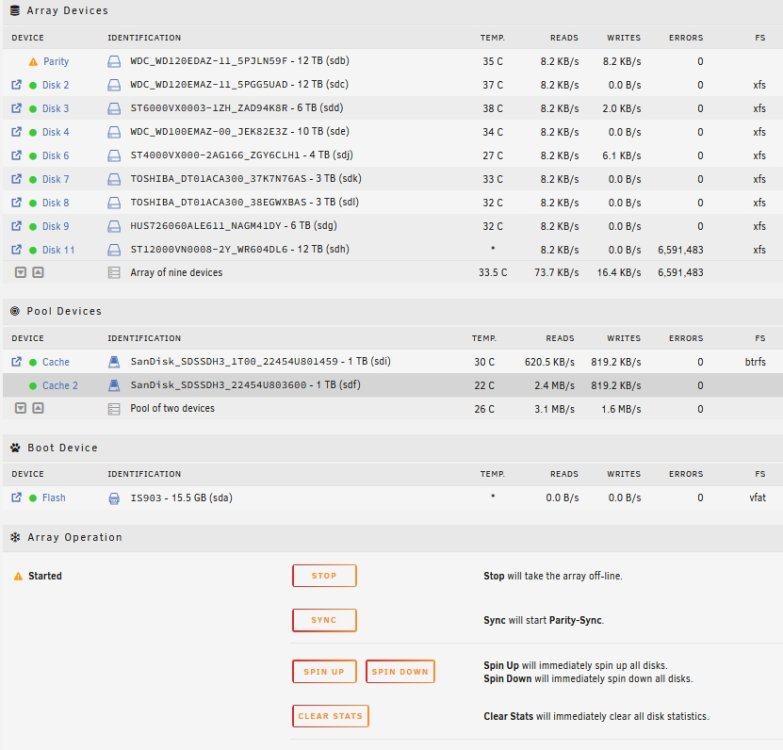Open the Parity device link

pyautogui.click(x=56, y=61)
